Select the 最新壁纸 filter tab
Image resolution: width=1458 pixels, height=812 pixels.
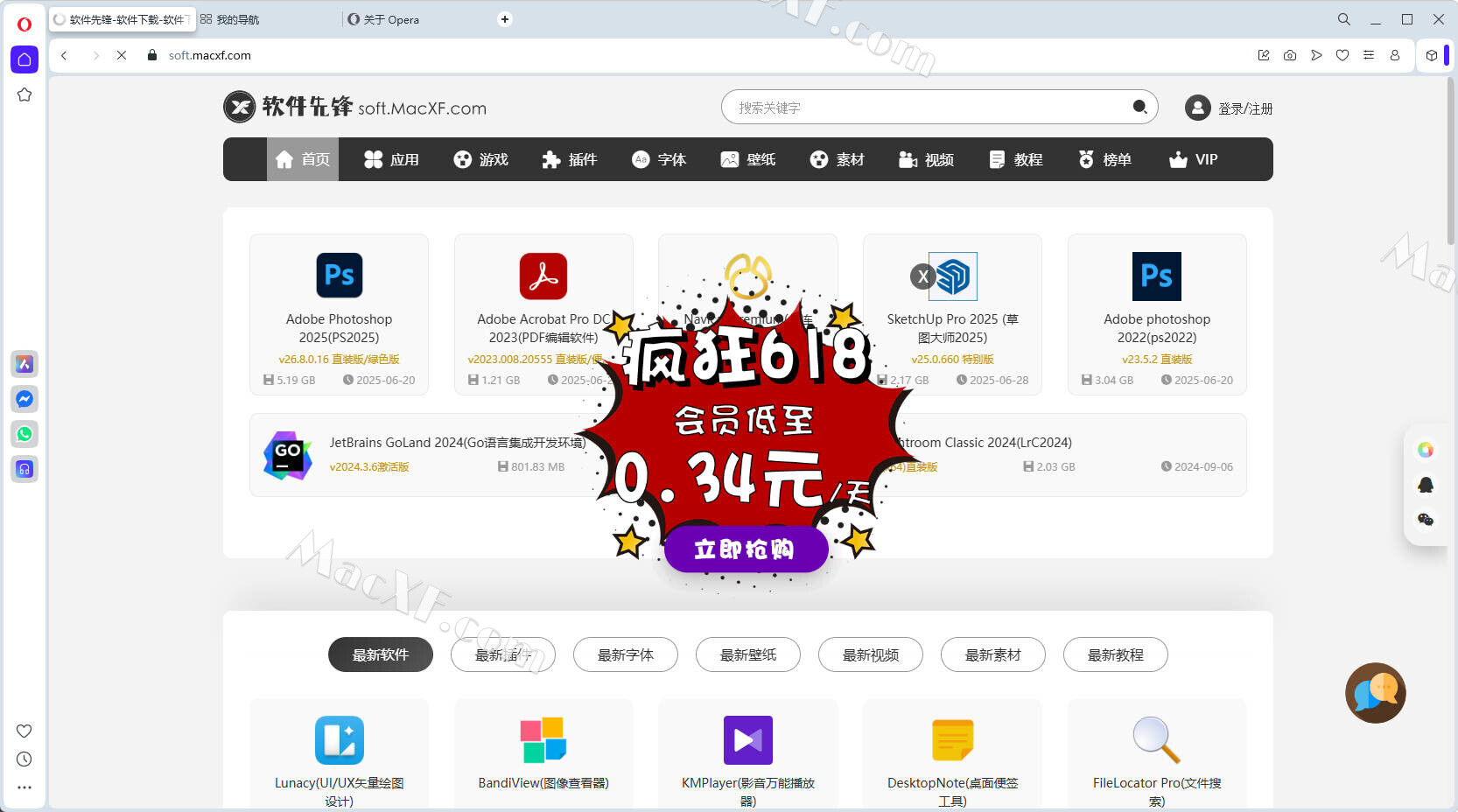tap(748, 654)
